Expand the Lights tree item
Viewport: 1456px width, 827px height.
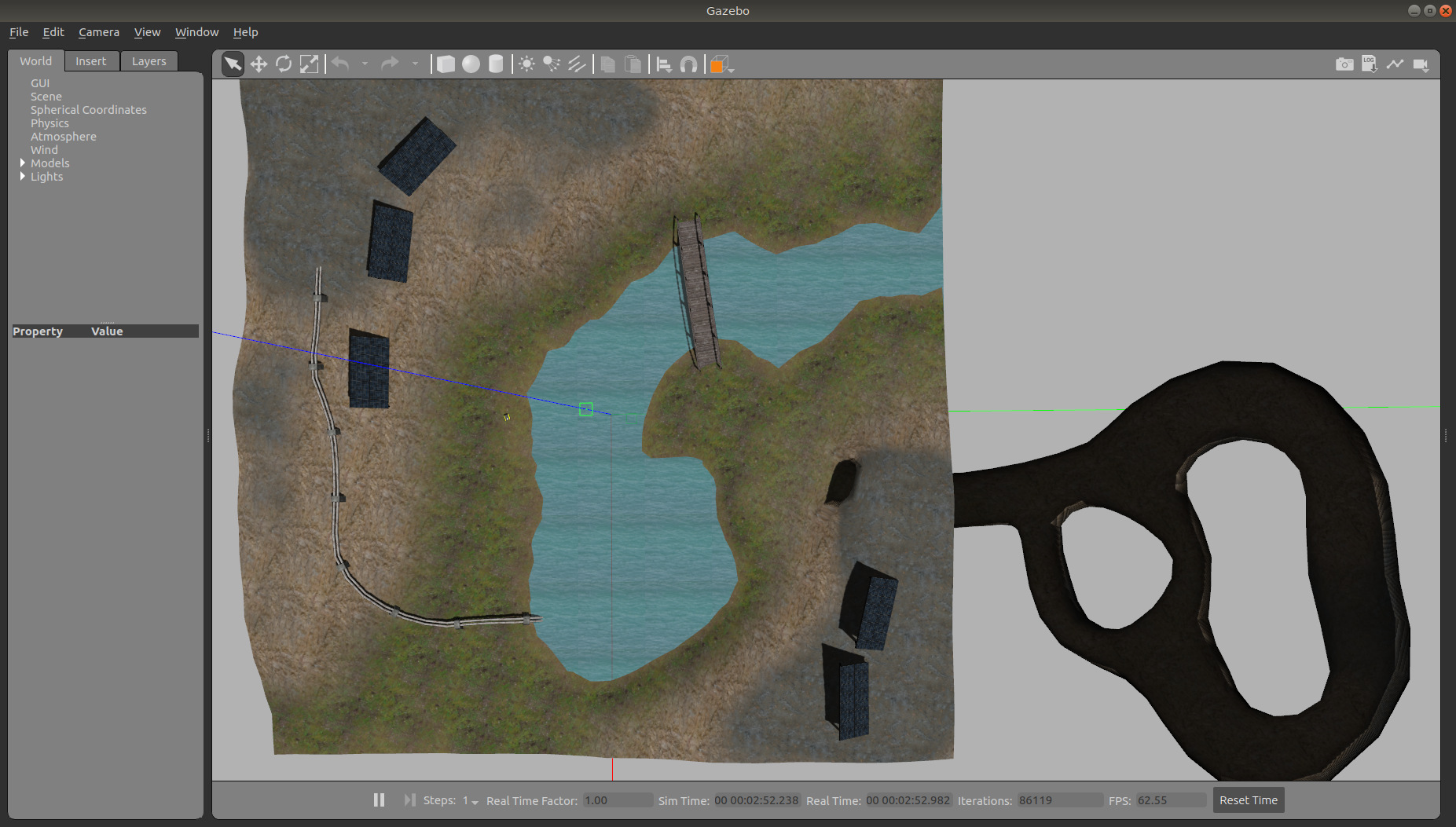pos(23,176)
